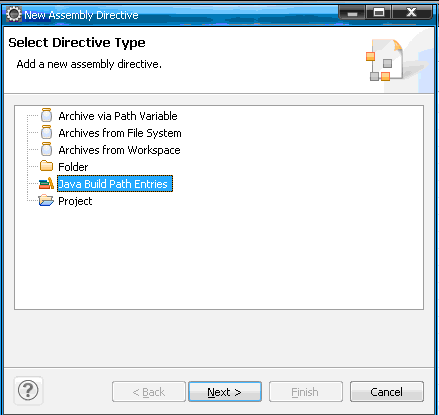The width and height of the screenshot is (439, 415).
Task: Choose Archives from Workspace directive type
Action: click(x=119, y=150)
